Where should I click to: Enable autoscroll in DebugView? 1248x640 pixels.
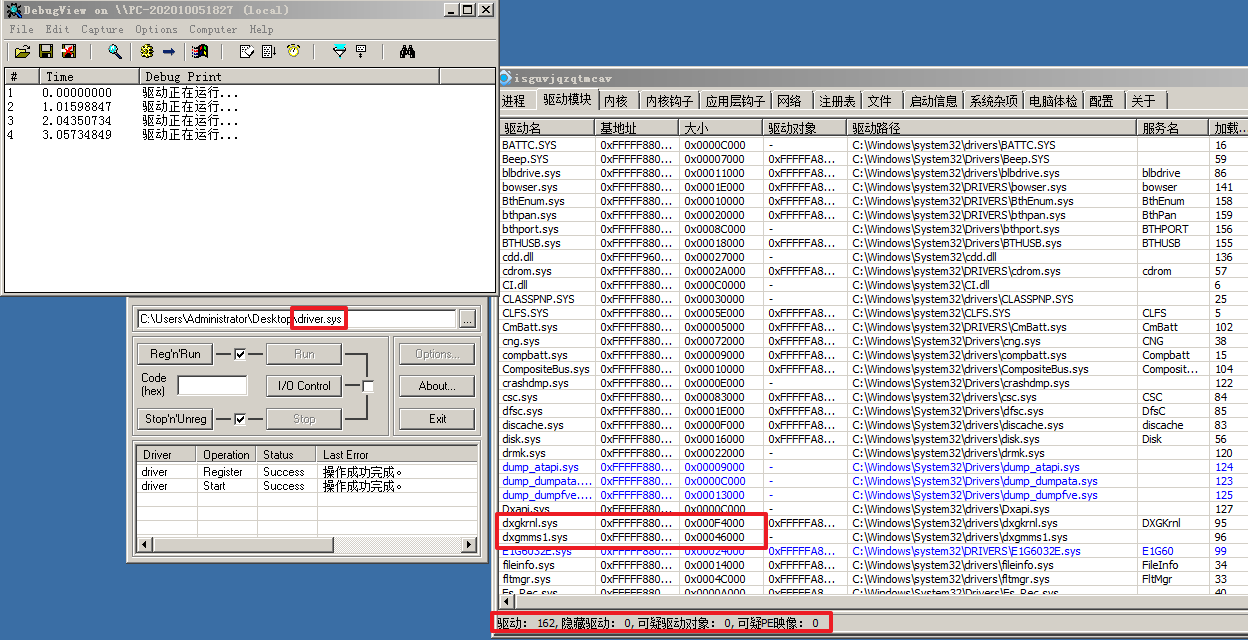pyautogui.click(x=267, y=50)
